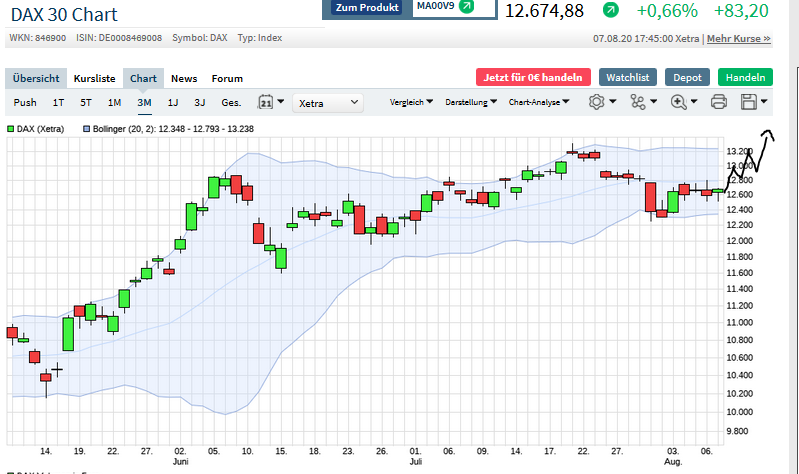Click the DAX 30 Chart heading
This screenshot has width=799, height=474.
64,14
